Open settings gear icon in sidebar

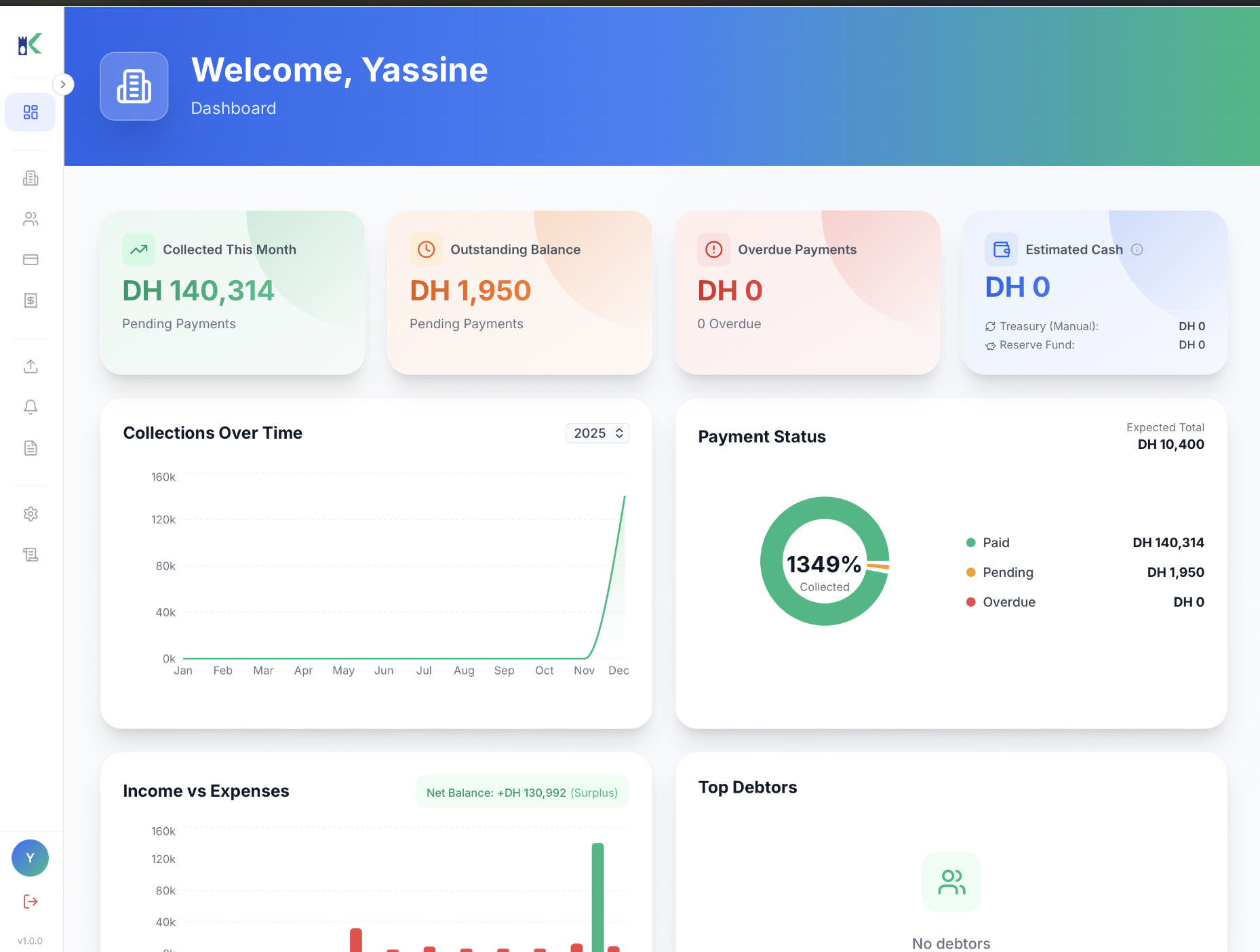tap(31, 514)
